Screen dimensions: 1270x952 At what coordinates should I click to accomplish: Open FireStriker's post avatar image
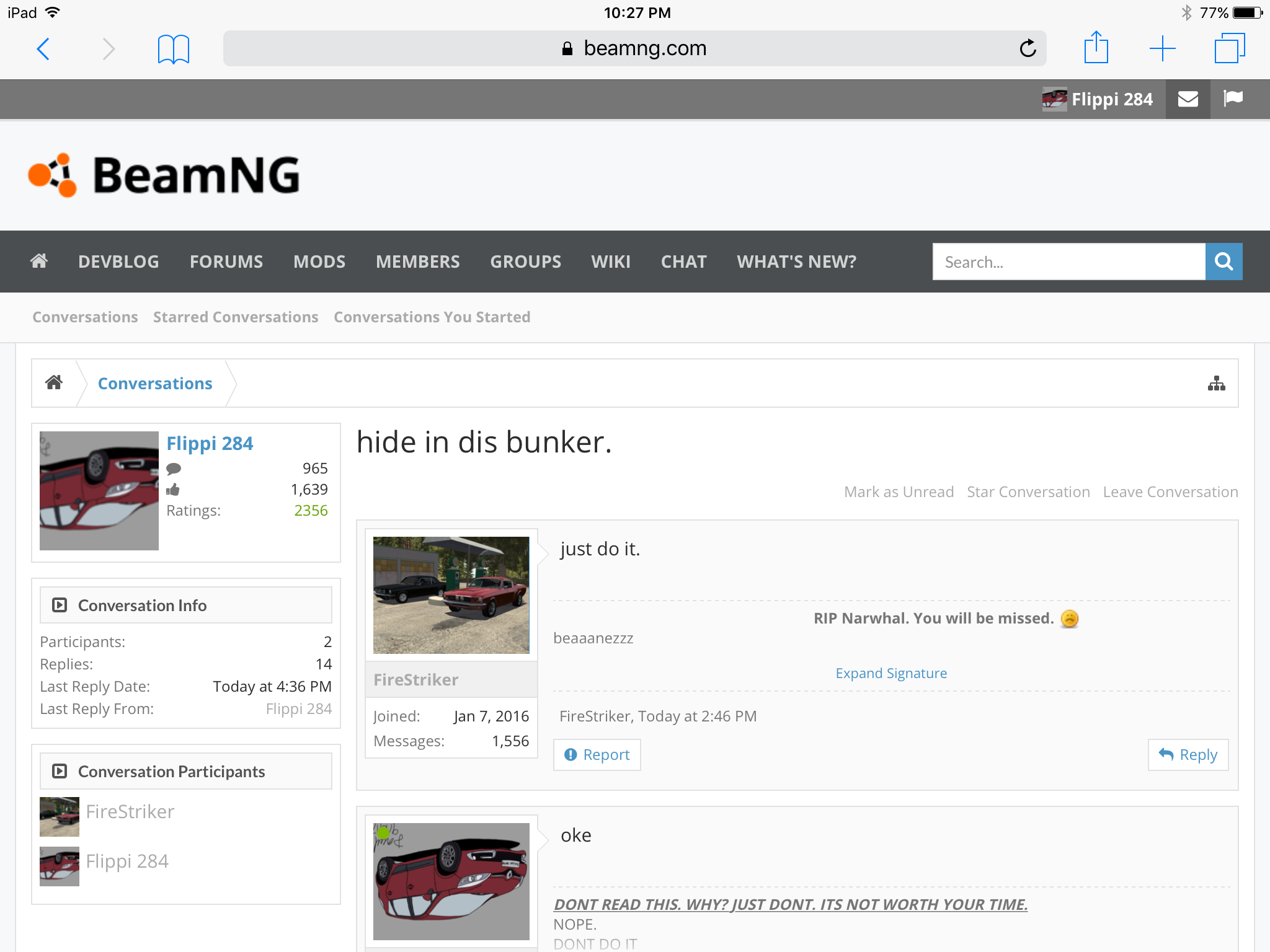451,595
